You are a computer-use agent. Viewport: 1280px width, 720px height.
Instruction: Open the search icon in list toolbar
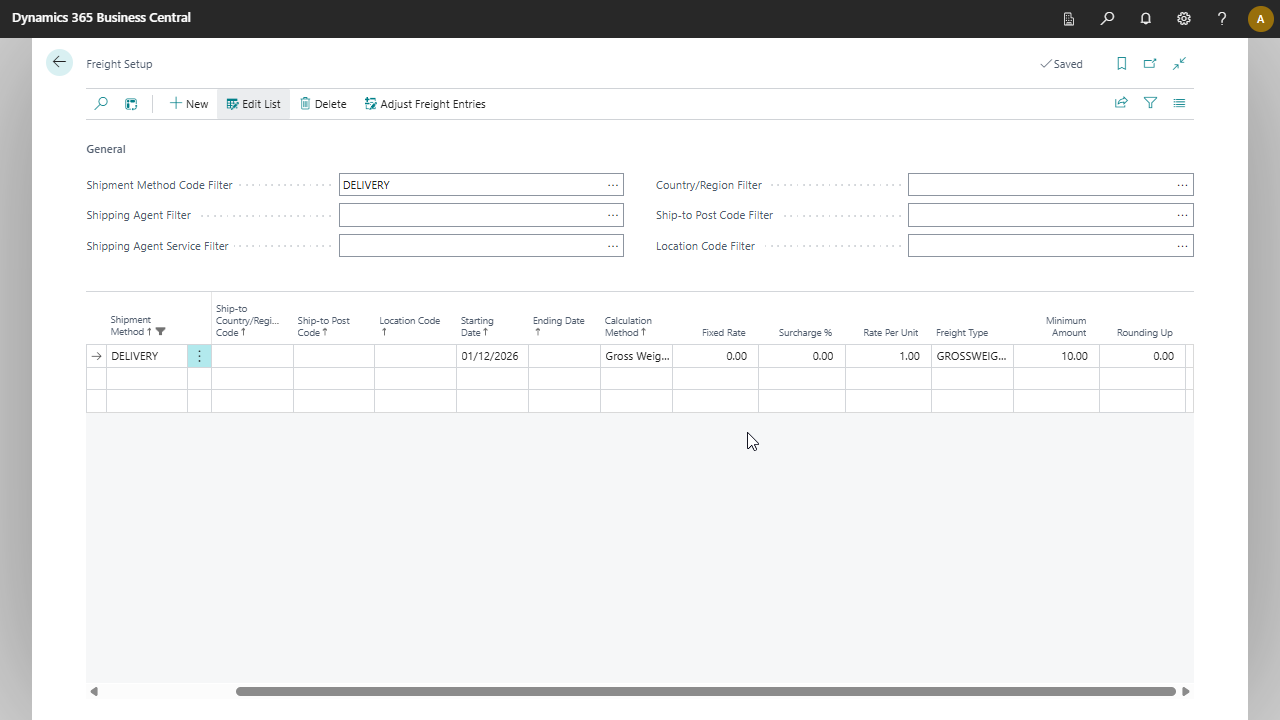tap(101, 104)
